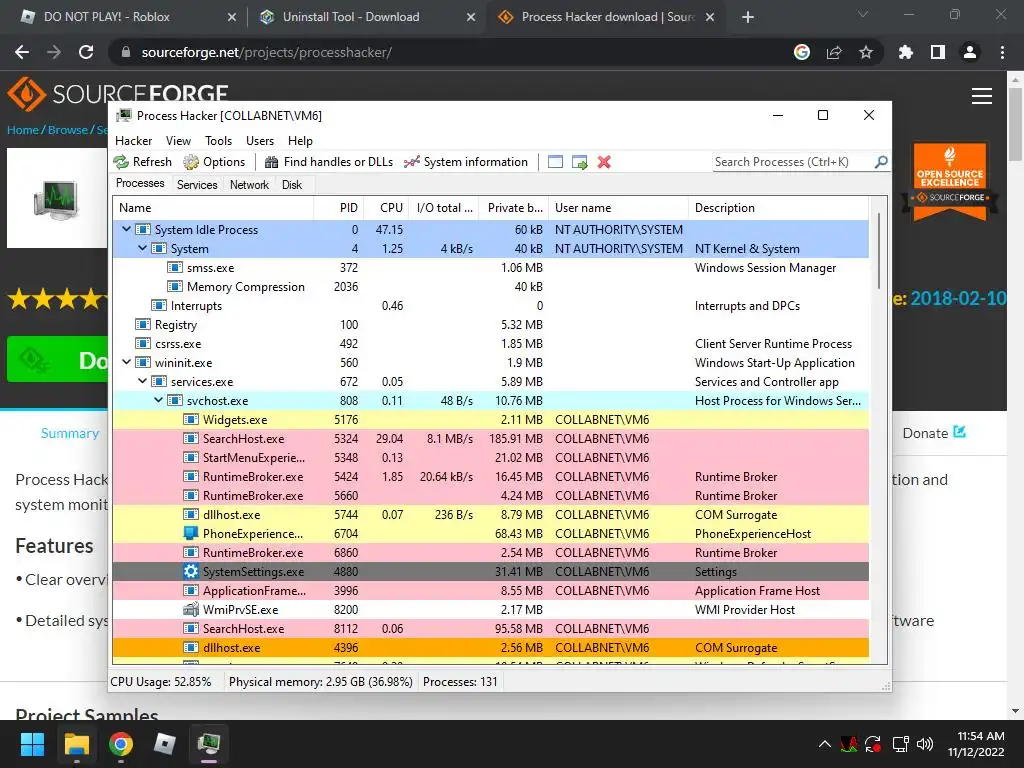This screenshot has height=768, width=1024.
Task: Open the Options gear icon
Action: 191,162
